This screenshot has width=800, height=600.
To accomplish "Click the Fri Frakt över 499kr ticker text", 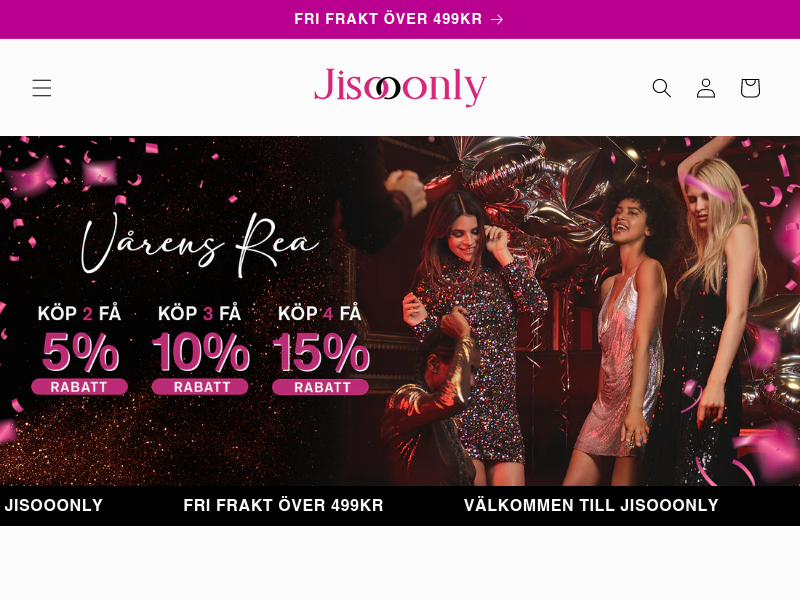I will 283,506.
